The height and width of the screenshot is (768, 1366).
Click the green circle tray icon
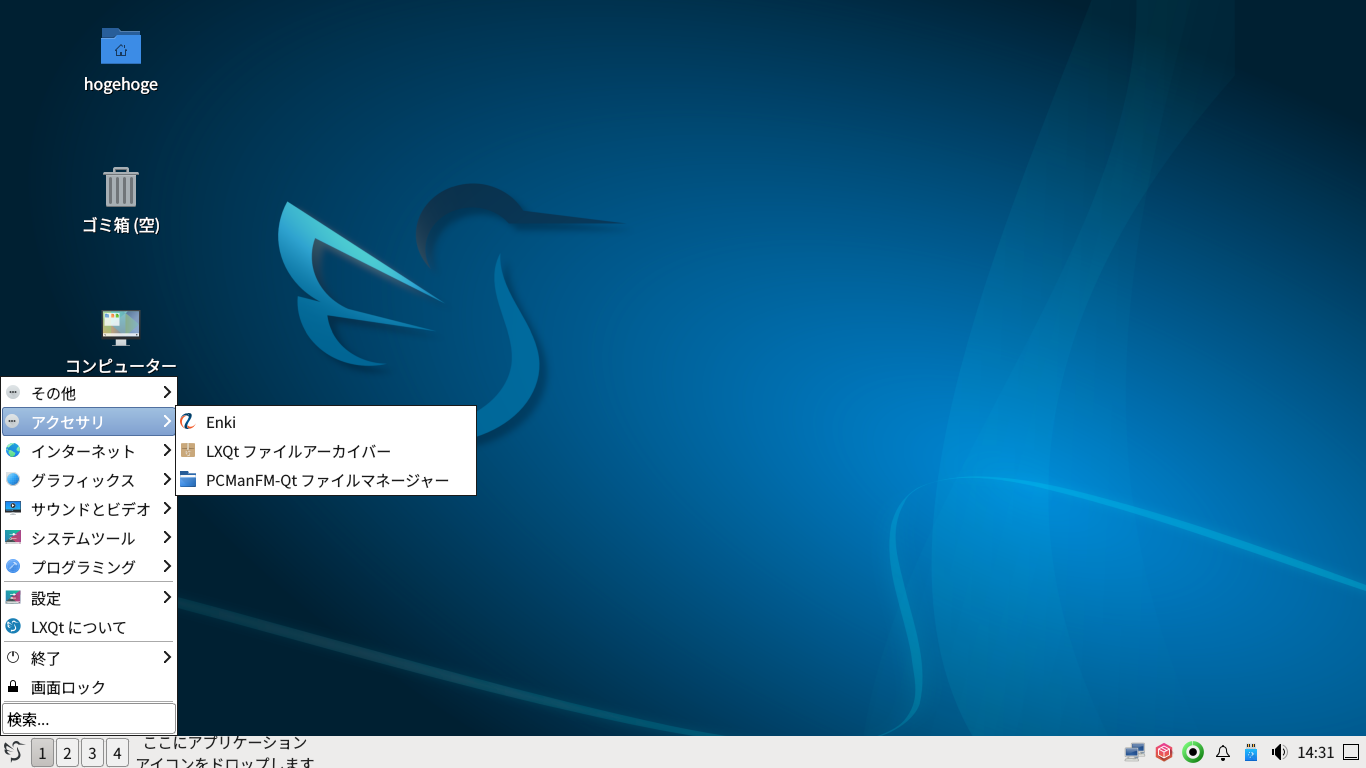point(1193,752)
